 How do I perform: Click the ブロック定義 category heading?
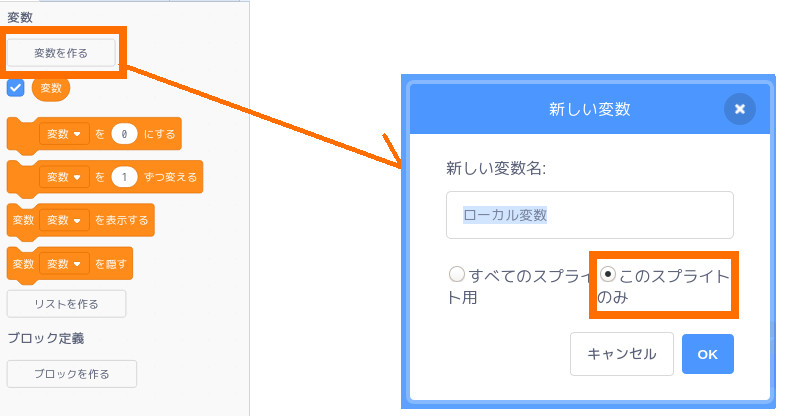[46, 338]
